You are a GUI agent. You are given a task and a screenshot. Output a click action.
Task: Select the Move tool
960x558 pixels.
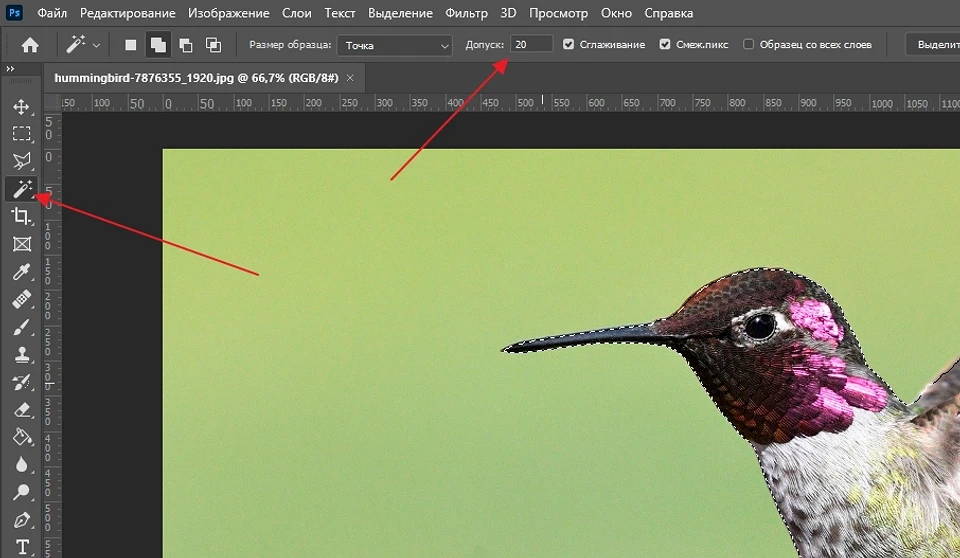pos(21,107)
